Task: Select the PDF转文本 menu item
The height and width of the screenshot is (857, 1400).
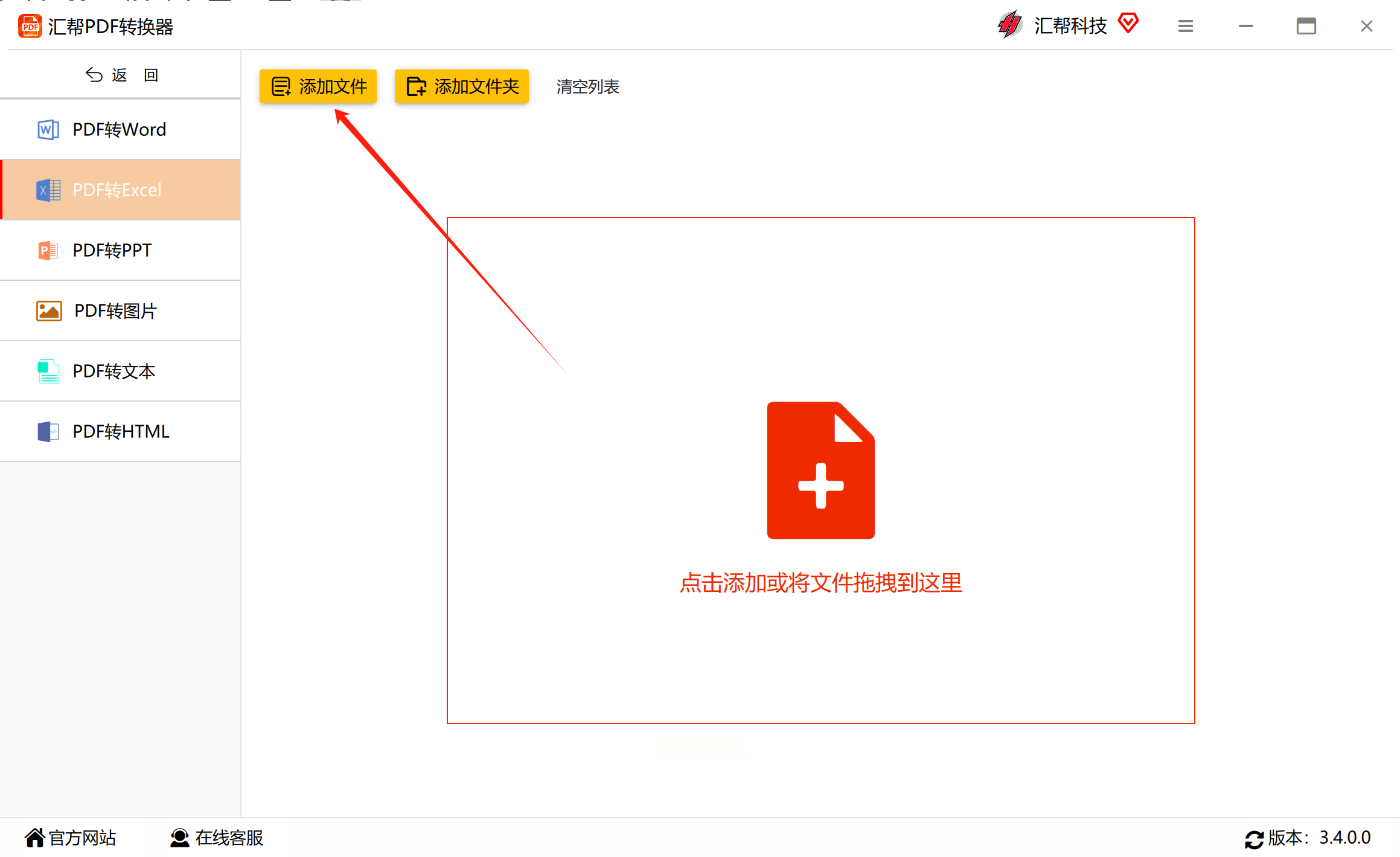Action: pos(121,371)
